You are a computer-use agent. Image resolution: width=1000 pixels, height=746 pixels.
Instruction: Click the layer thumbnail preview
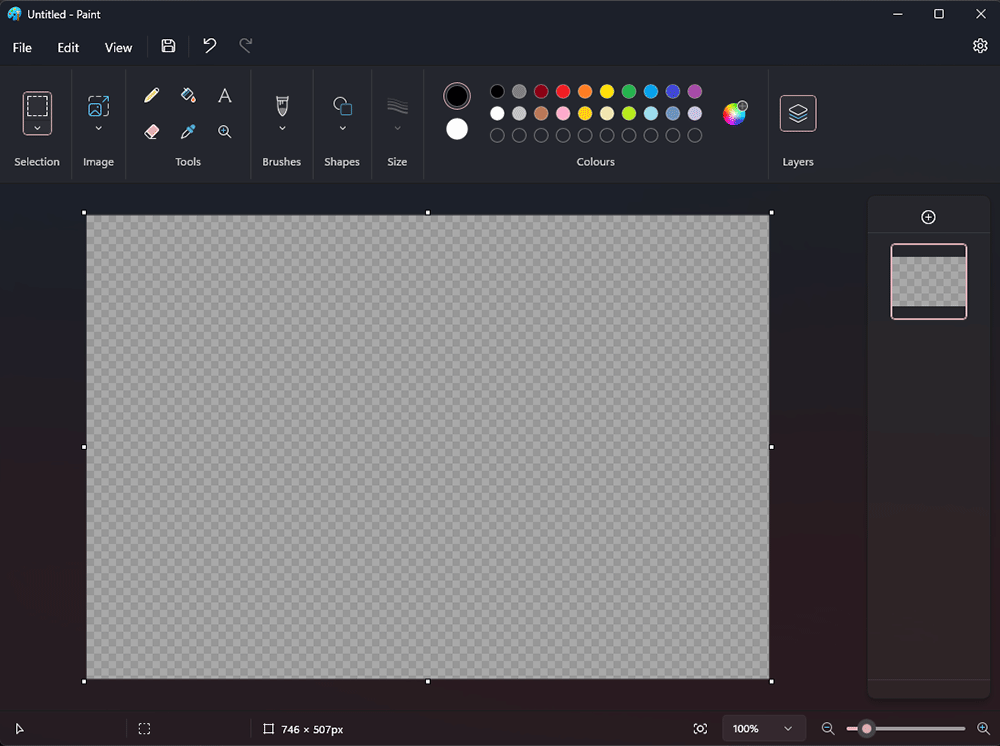(x=928, y=281)
